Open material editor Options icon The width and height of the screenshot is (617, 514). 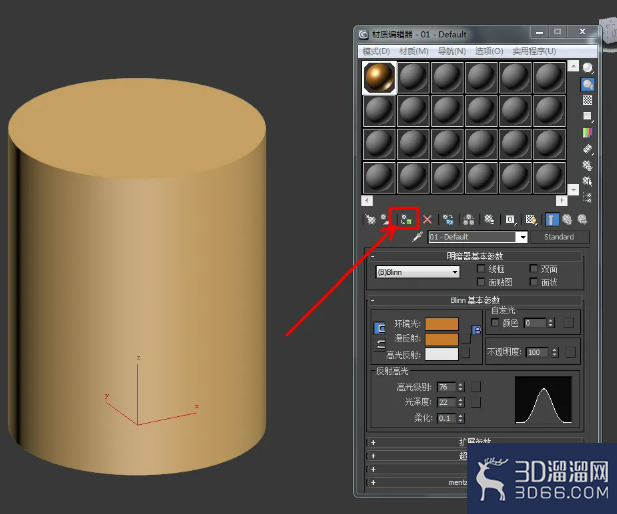pyautogui.click(x=587, y=165)
